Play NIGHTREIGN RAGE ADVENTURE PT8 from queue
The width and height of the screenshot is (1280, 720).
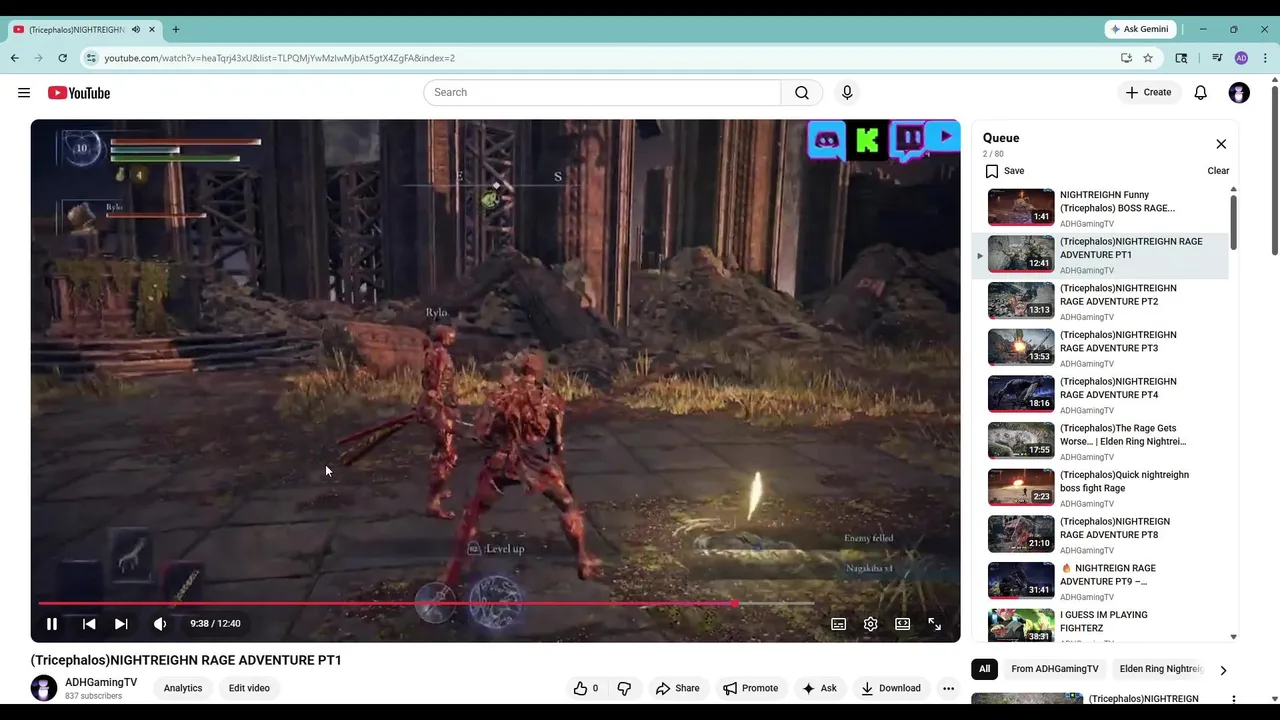pos(1100,535)
